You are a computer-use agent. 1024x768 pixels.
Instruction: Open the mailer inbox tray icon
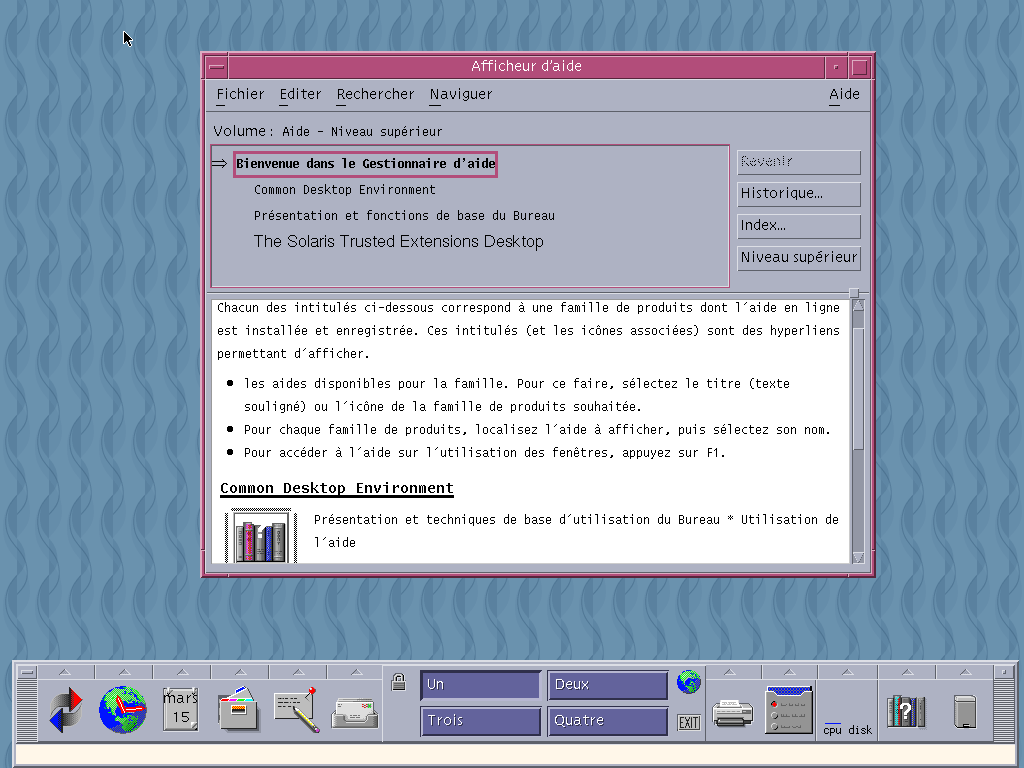pos(355,713)
